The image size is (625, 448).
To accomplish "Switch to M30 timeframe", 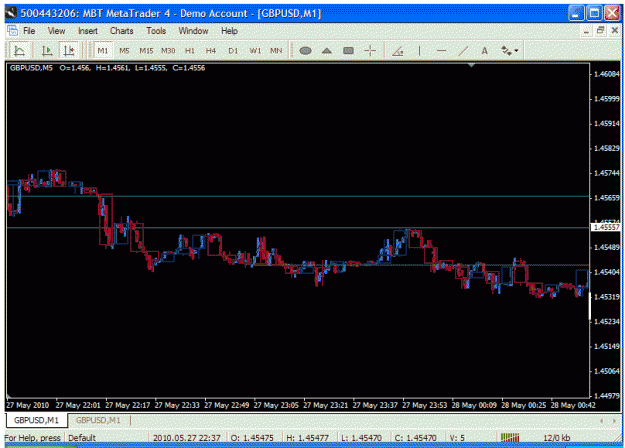I will coord(168,51).
